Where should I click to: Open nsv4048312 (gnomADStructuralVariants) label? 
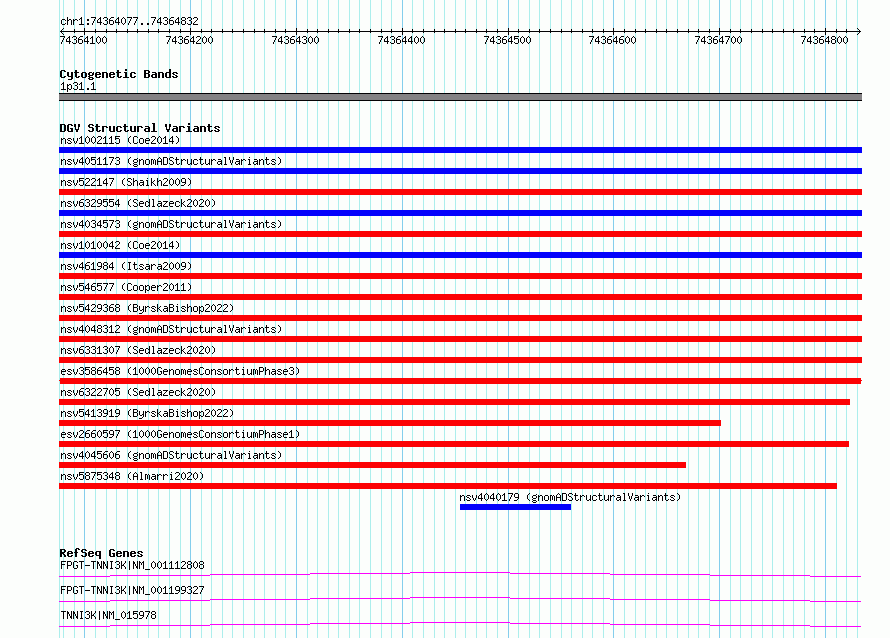click(171, 329)
